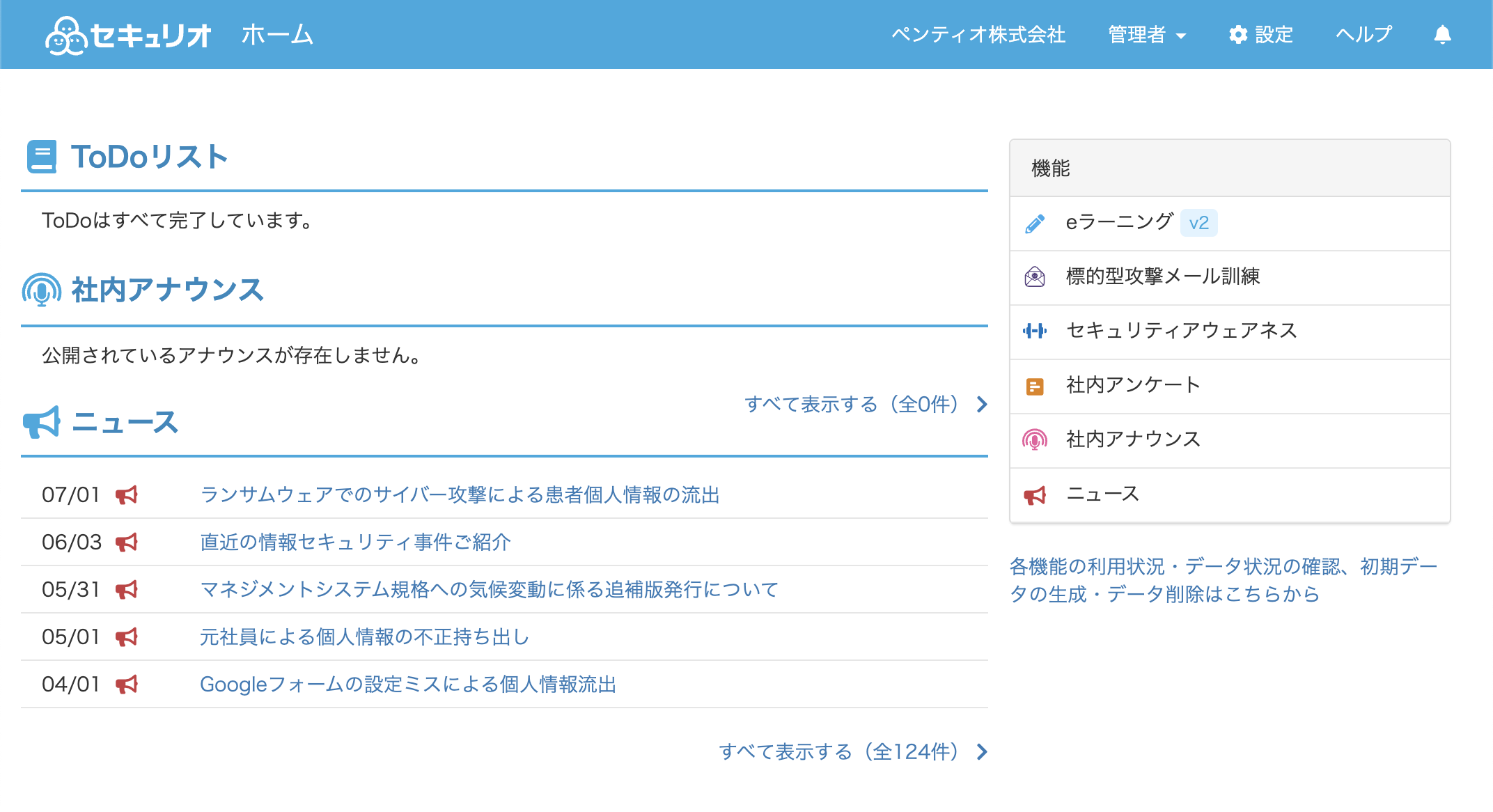
Task: Click the 標的型攻撃メール訓練 envelope icon
Action: coord(1035,277)
